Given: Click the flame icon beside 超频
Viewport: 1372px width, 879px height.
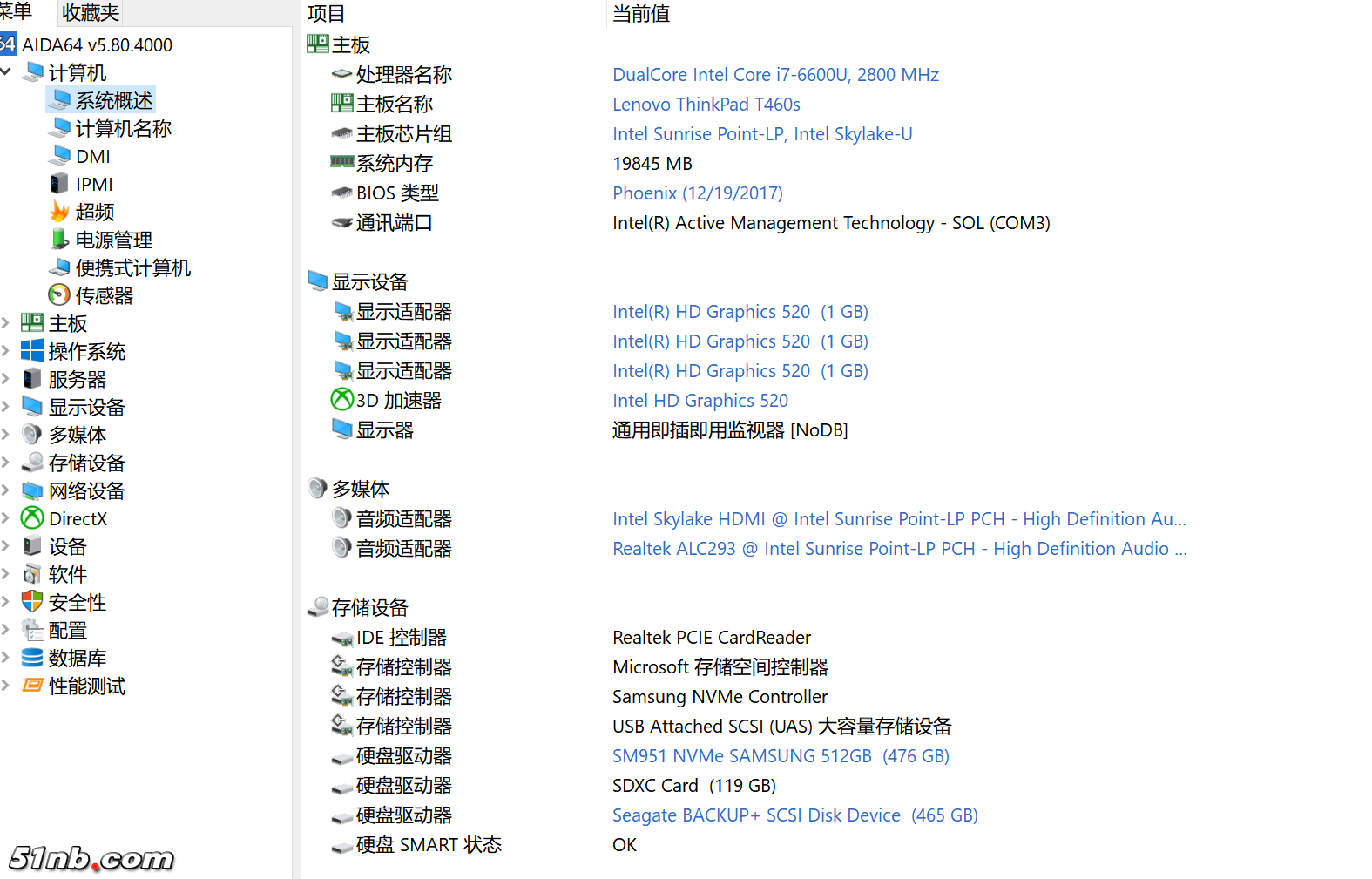Looking at the screenshot, I should coord(59,212).
